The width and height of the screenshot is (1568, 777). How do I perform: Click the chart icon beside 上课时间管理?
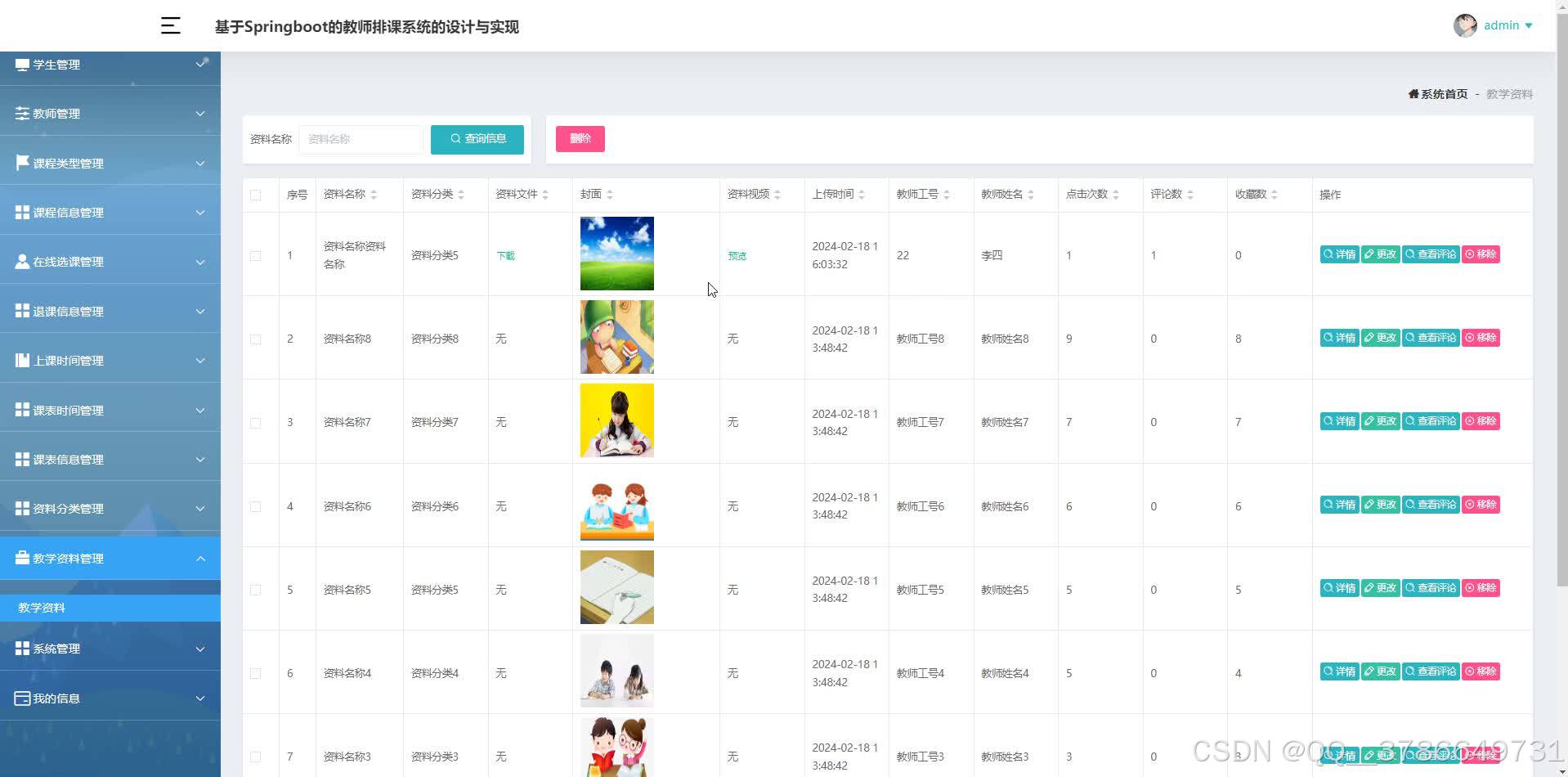[22, 360]
